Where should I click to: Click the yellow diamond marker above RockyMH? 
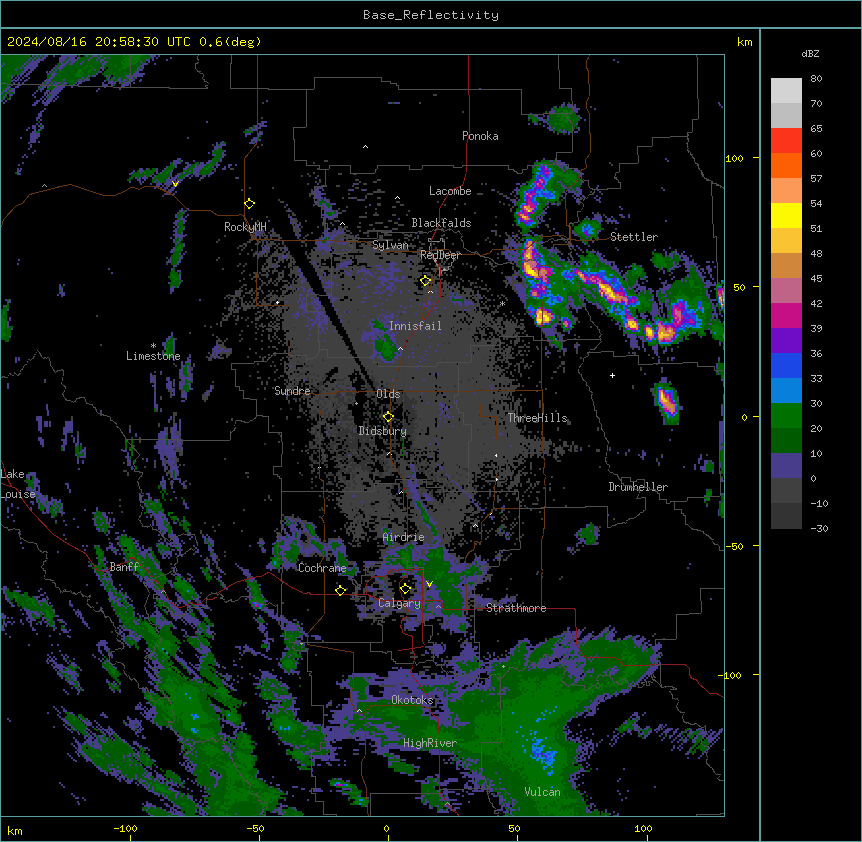(x=250, y=204)
